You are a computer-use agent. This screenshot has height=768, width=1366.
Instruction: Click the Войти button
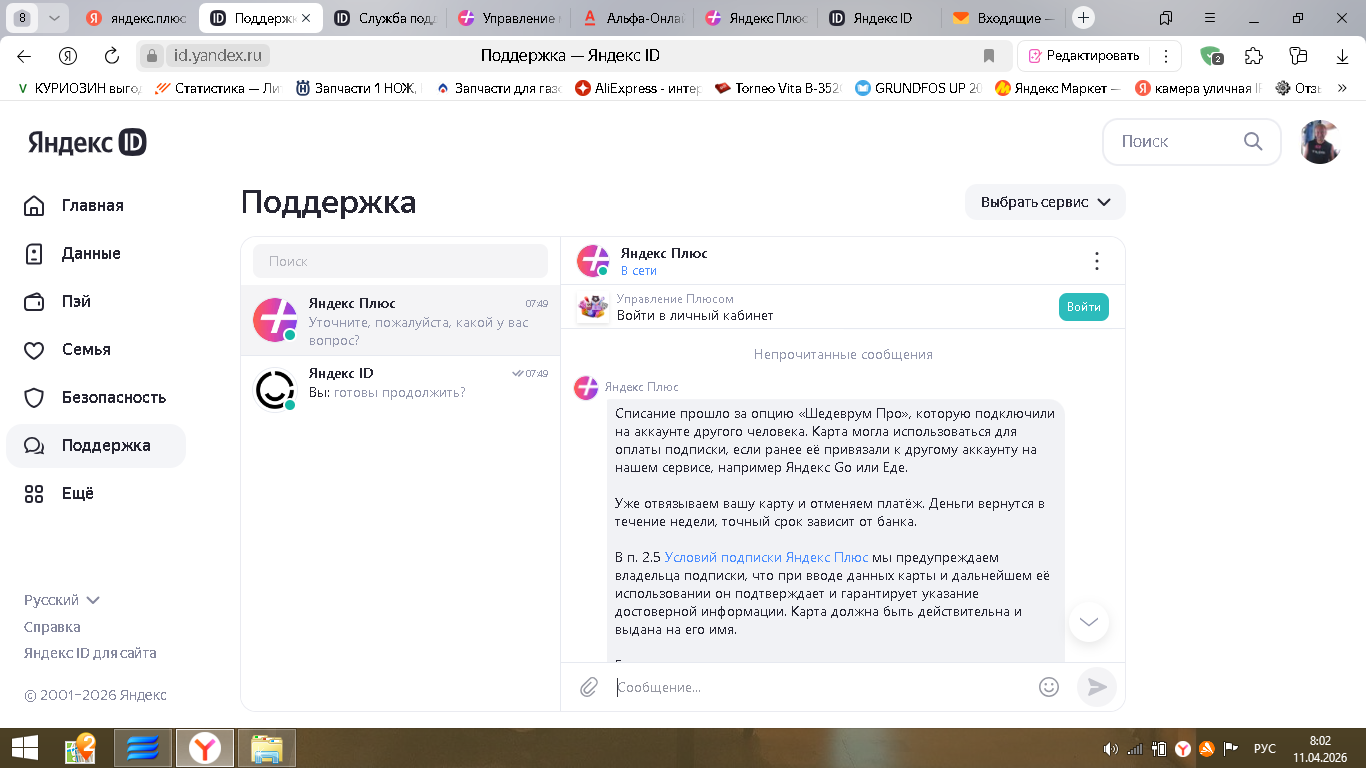1083,307
